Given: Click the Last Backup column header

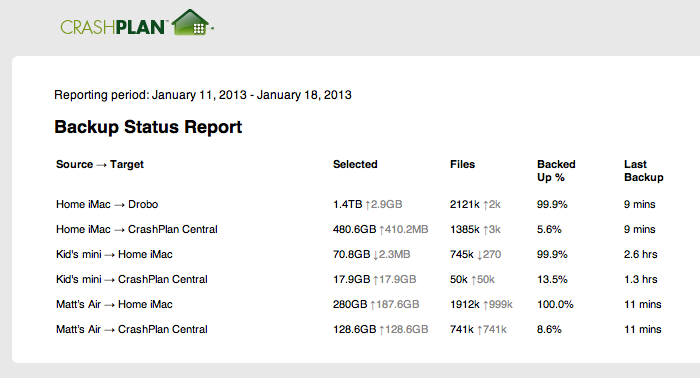Looking at the screenshot, I should 644,170.
